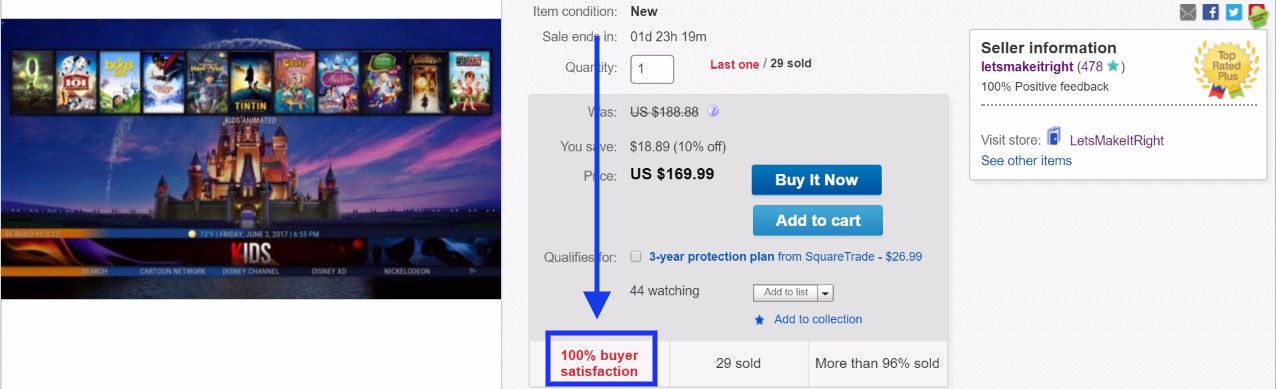
Task: Click the See other items link
Action: (x=1026, y=161)
